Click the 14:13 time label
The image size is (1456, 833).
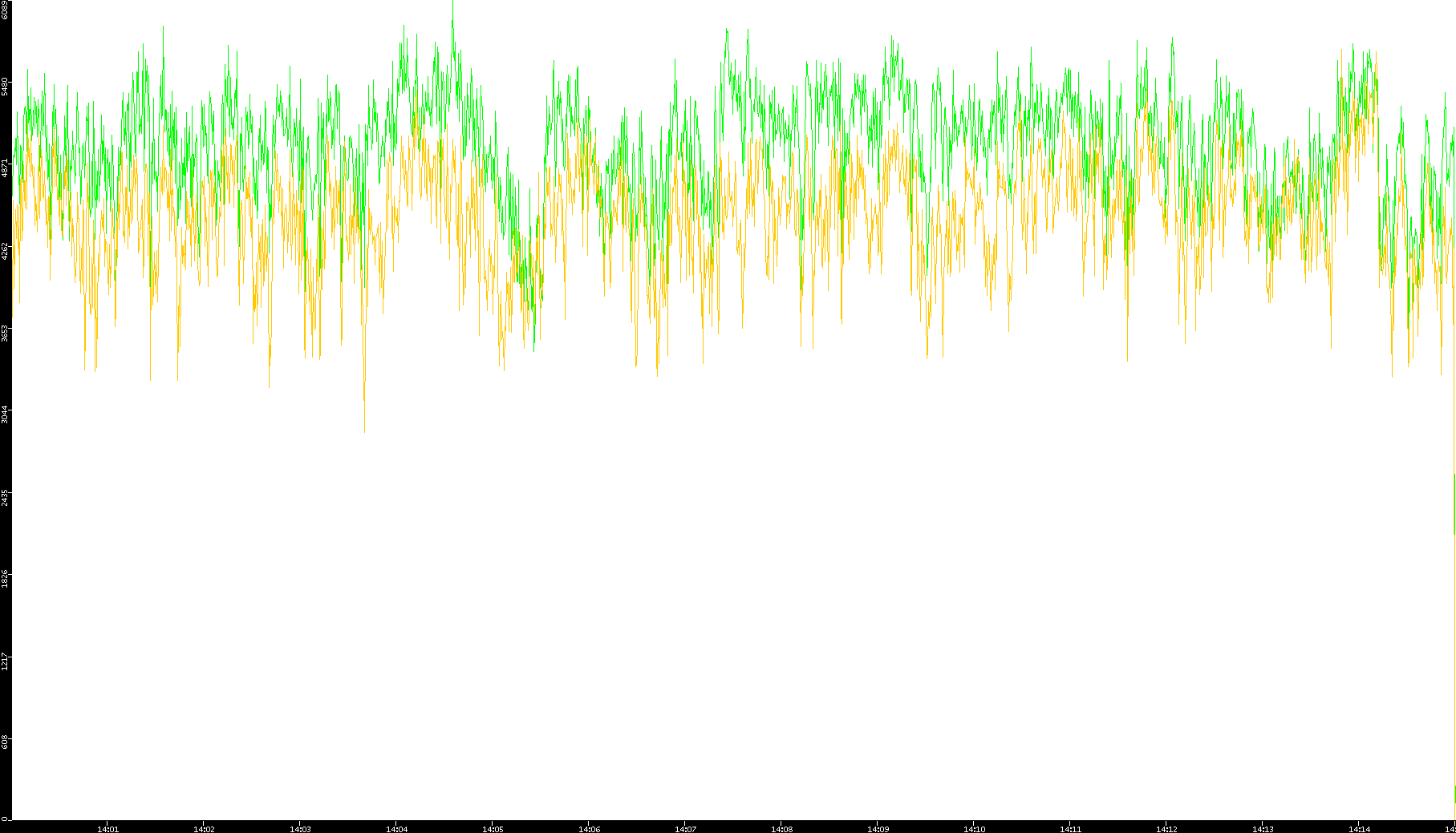(x=1263, y=829)
